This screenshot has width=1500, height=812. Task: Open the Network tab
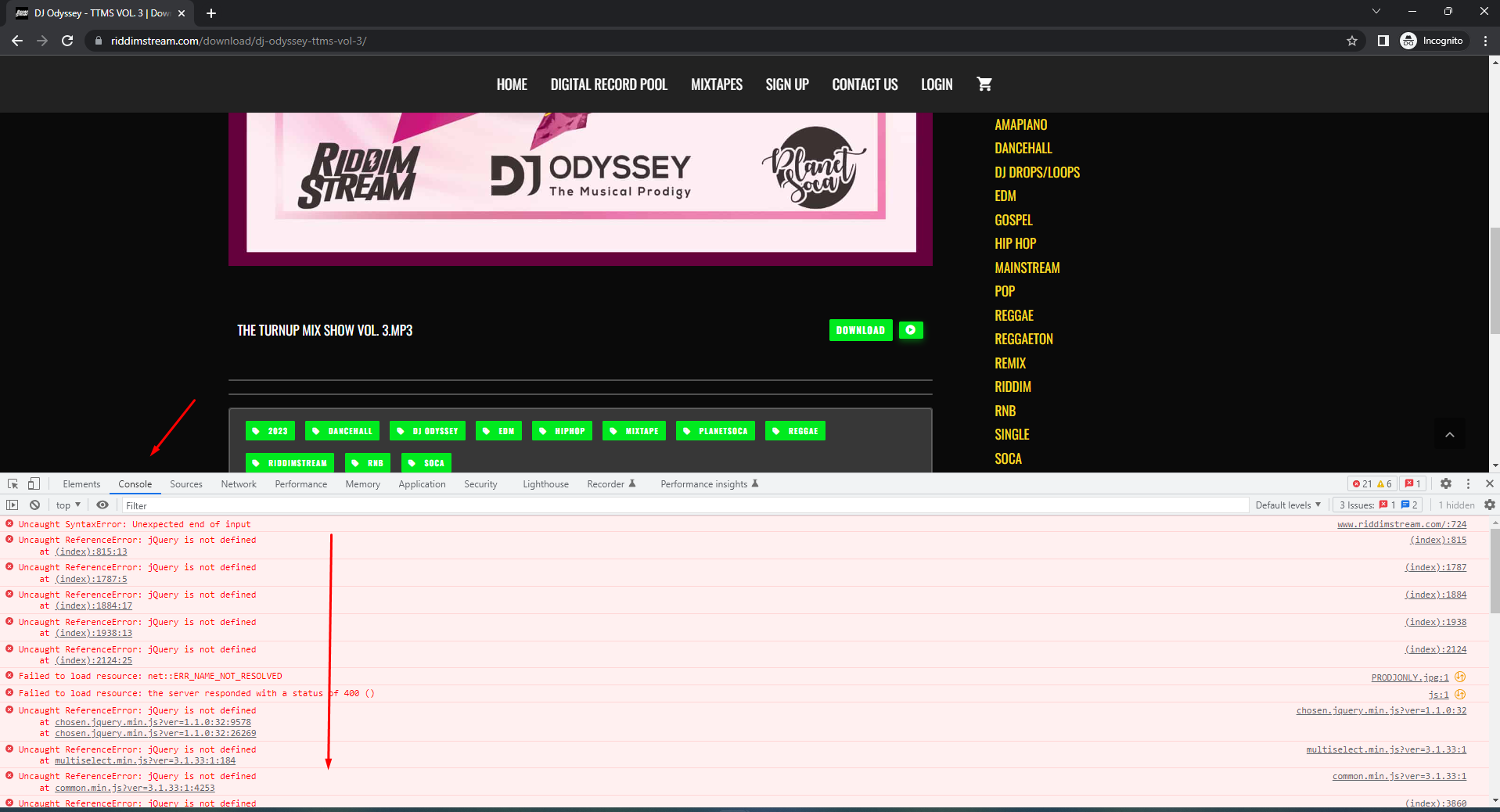239,484
